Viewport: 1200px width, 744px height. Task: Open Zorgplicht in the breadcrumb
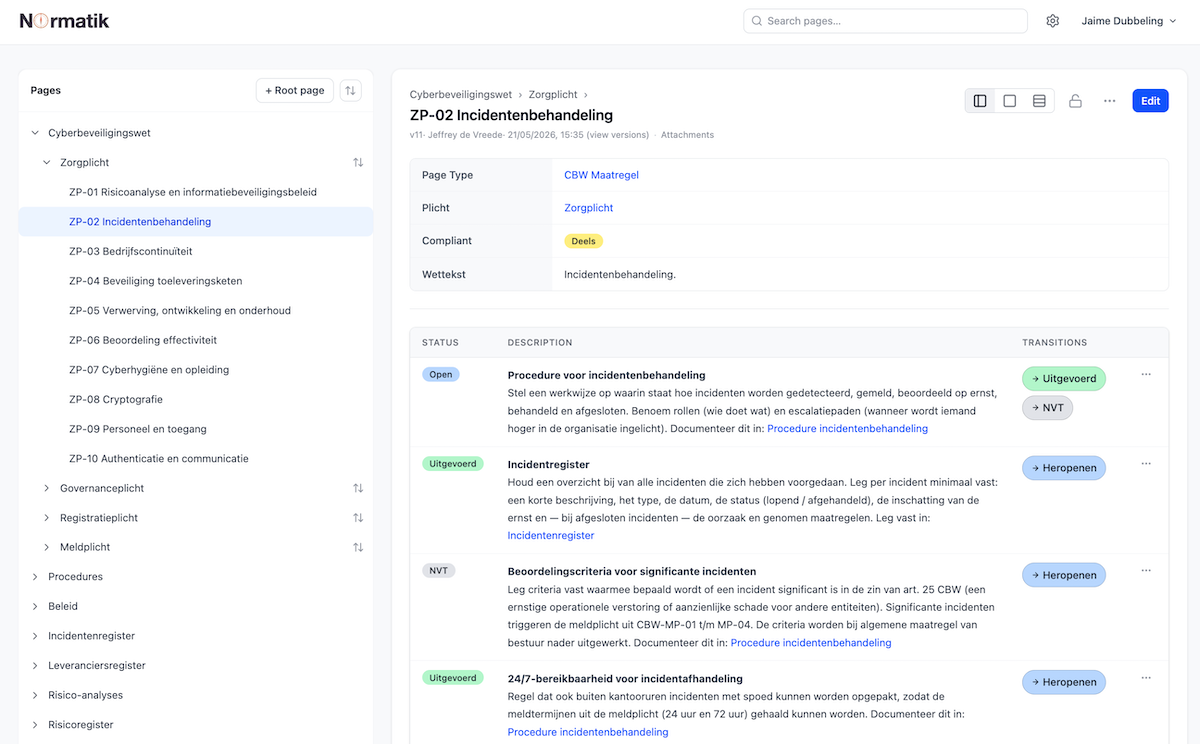(x=553, y=94)
